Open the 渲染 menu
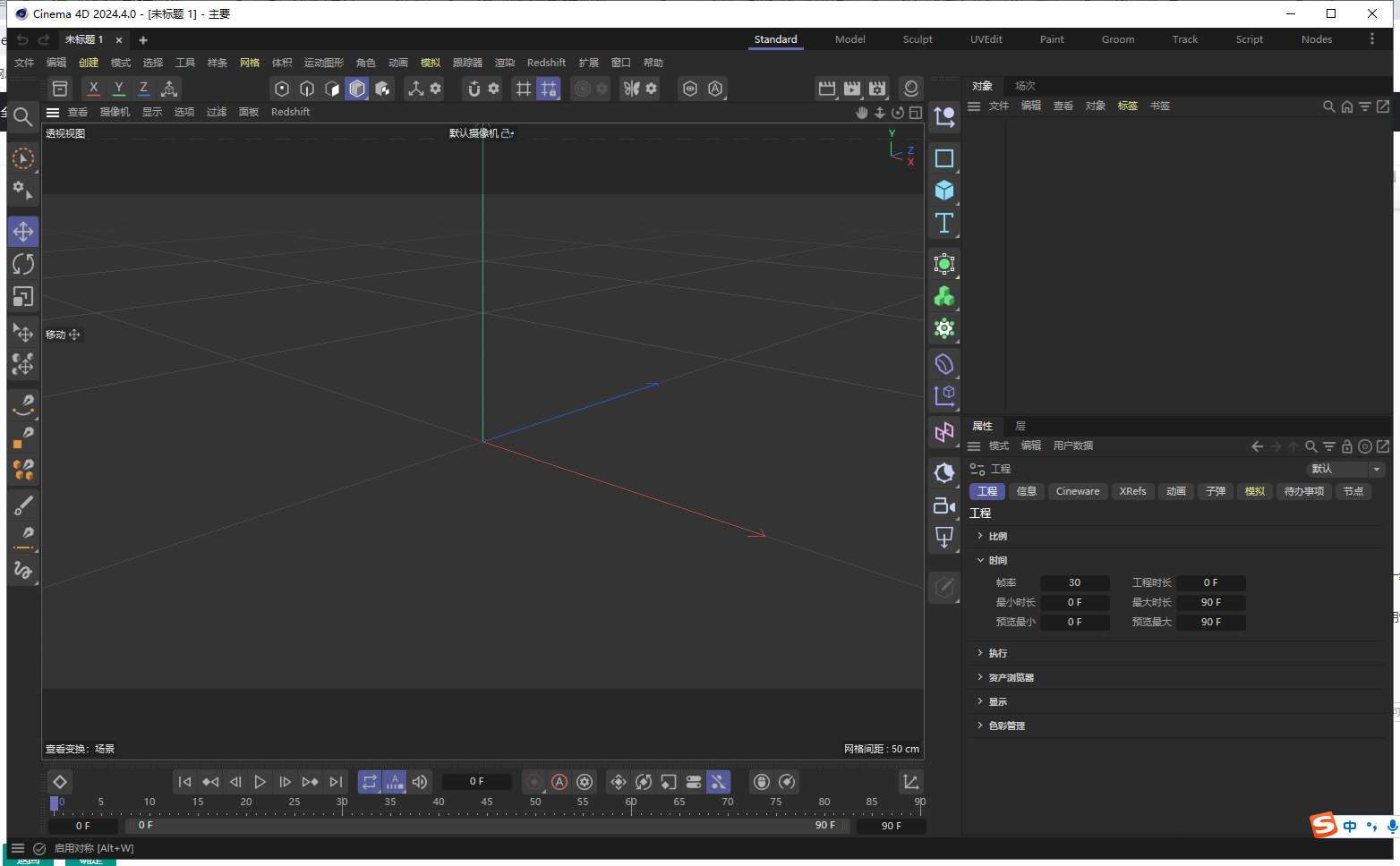The image size is (1400, 866). coord(505,63)
